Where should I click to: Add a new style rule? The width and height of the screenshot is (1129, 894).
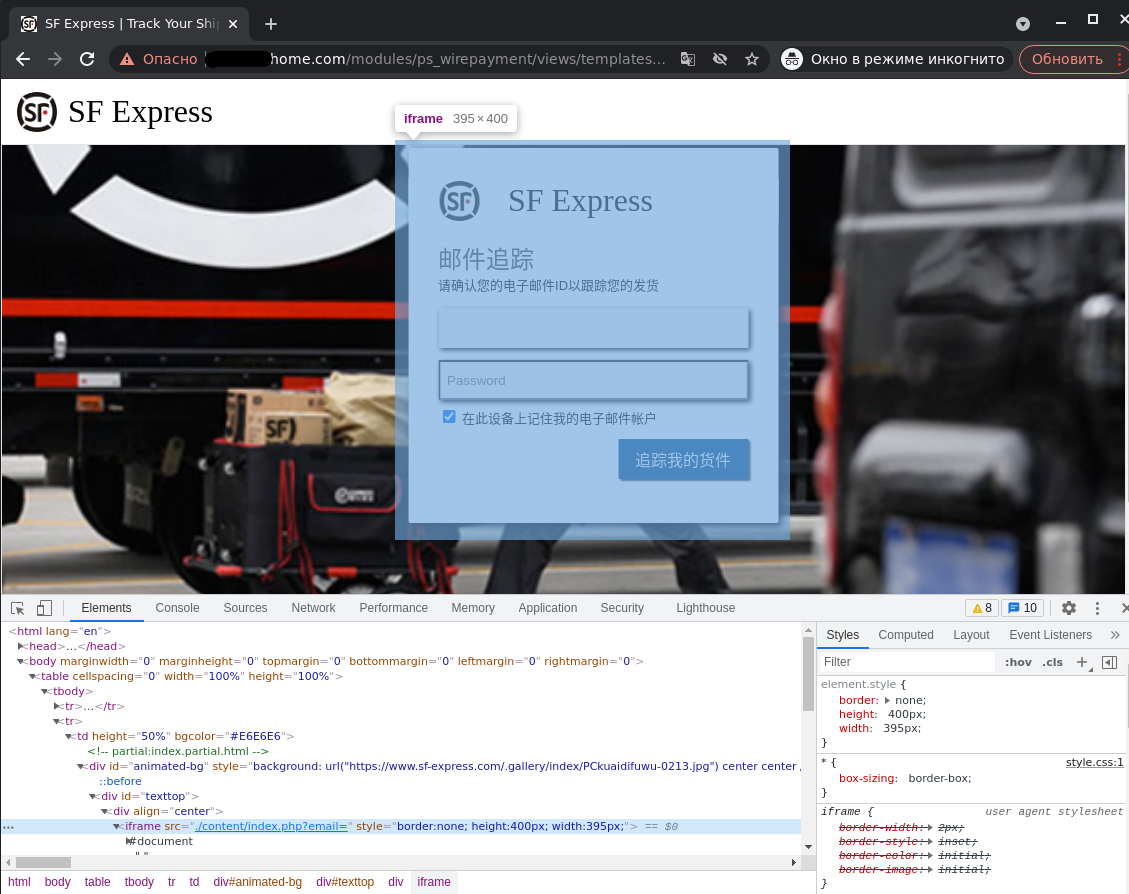1082,662
